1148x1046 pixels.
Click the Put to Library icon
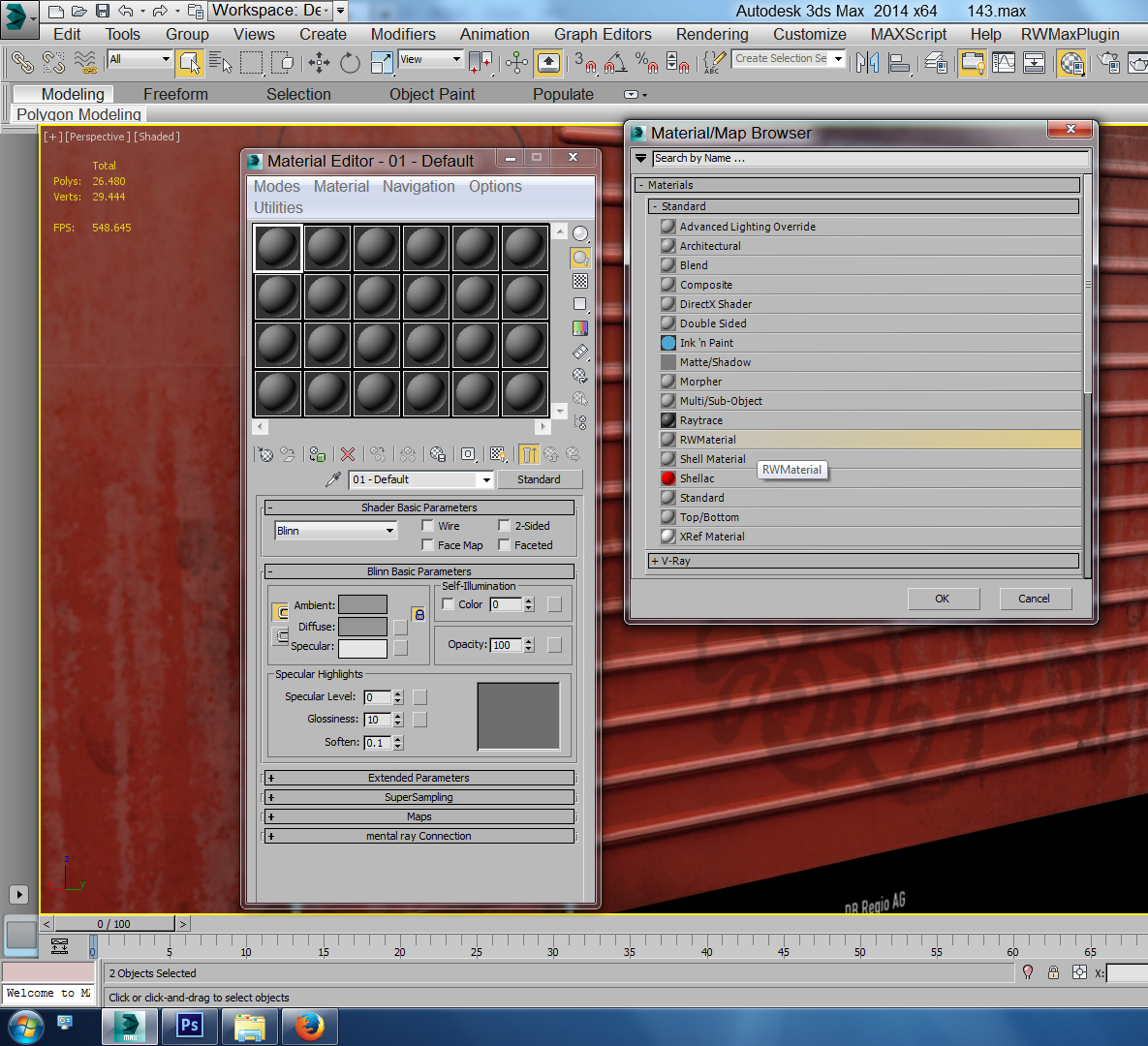click(437, 454)
